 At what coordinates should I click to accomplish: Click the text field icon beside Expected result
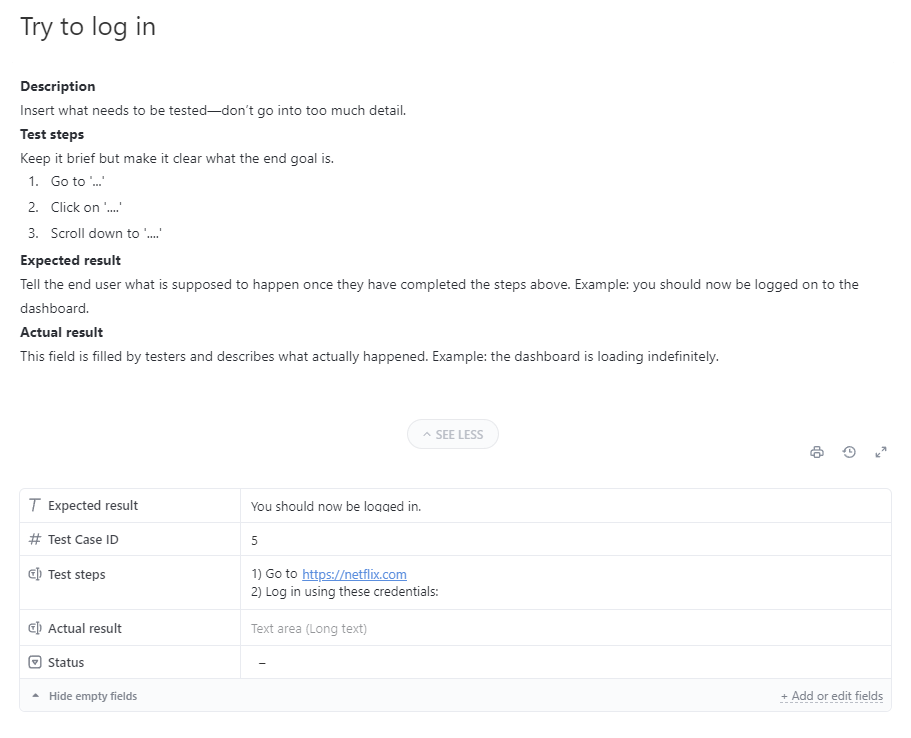pos(33,505)
